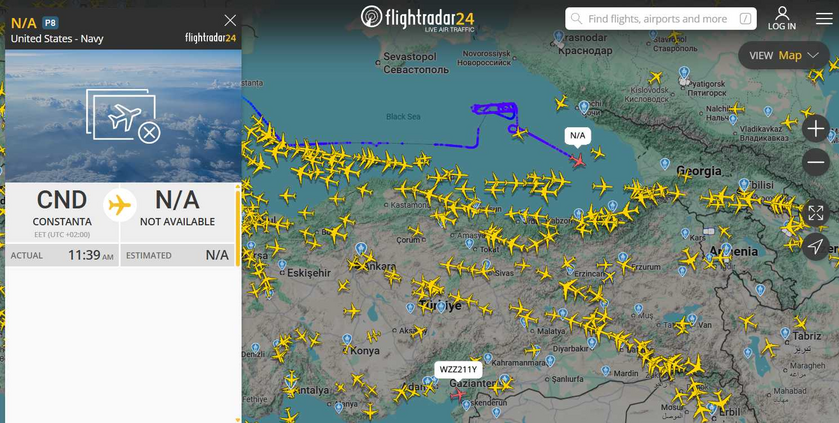The width and height of the screenshot is (839, 423).
Task: Select the red N/A aircraft on map
Action: [578, 160]
